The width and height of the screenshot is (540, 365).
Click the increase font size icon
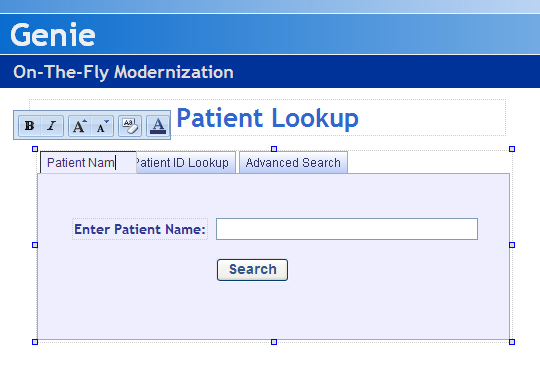coord(80,126)
